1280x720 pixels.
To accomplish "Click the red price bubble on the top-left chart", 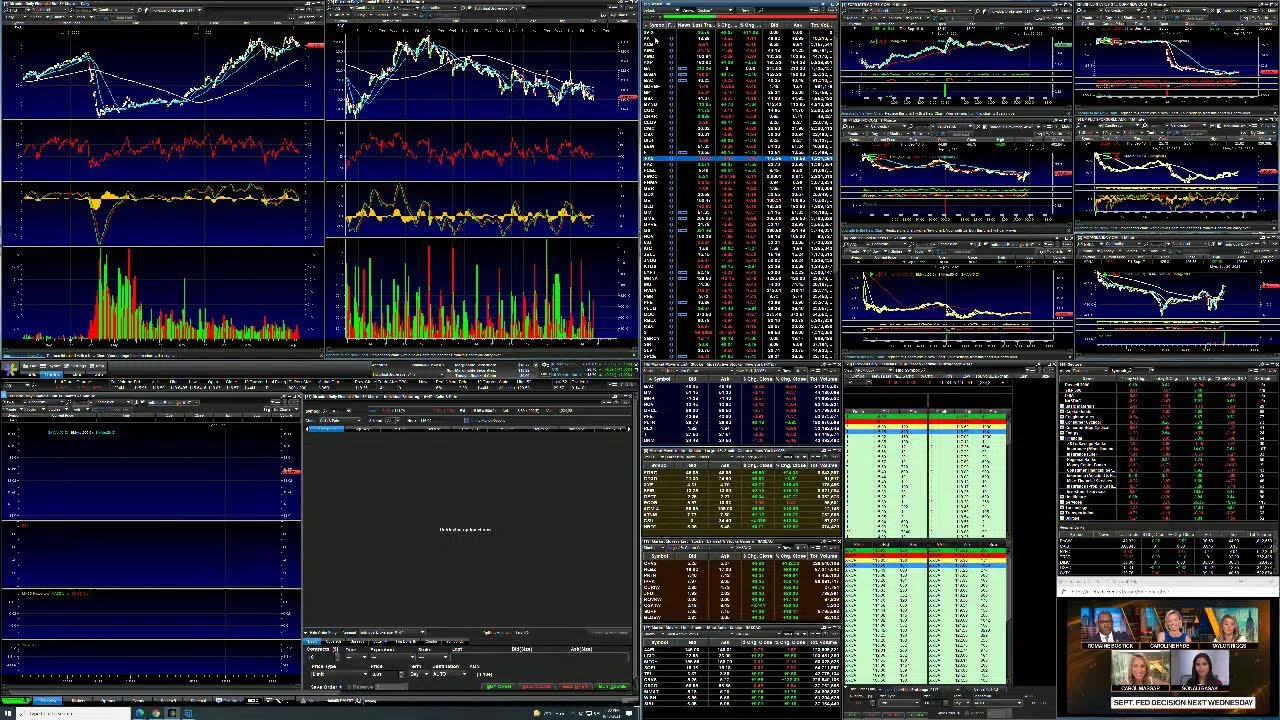I will [315, 46].
